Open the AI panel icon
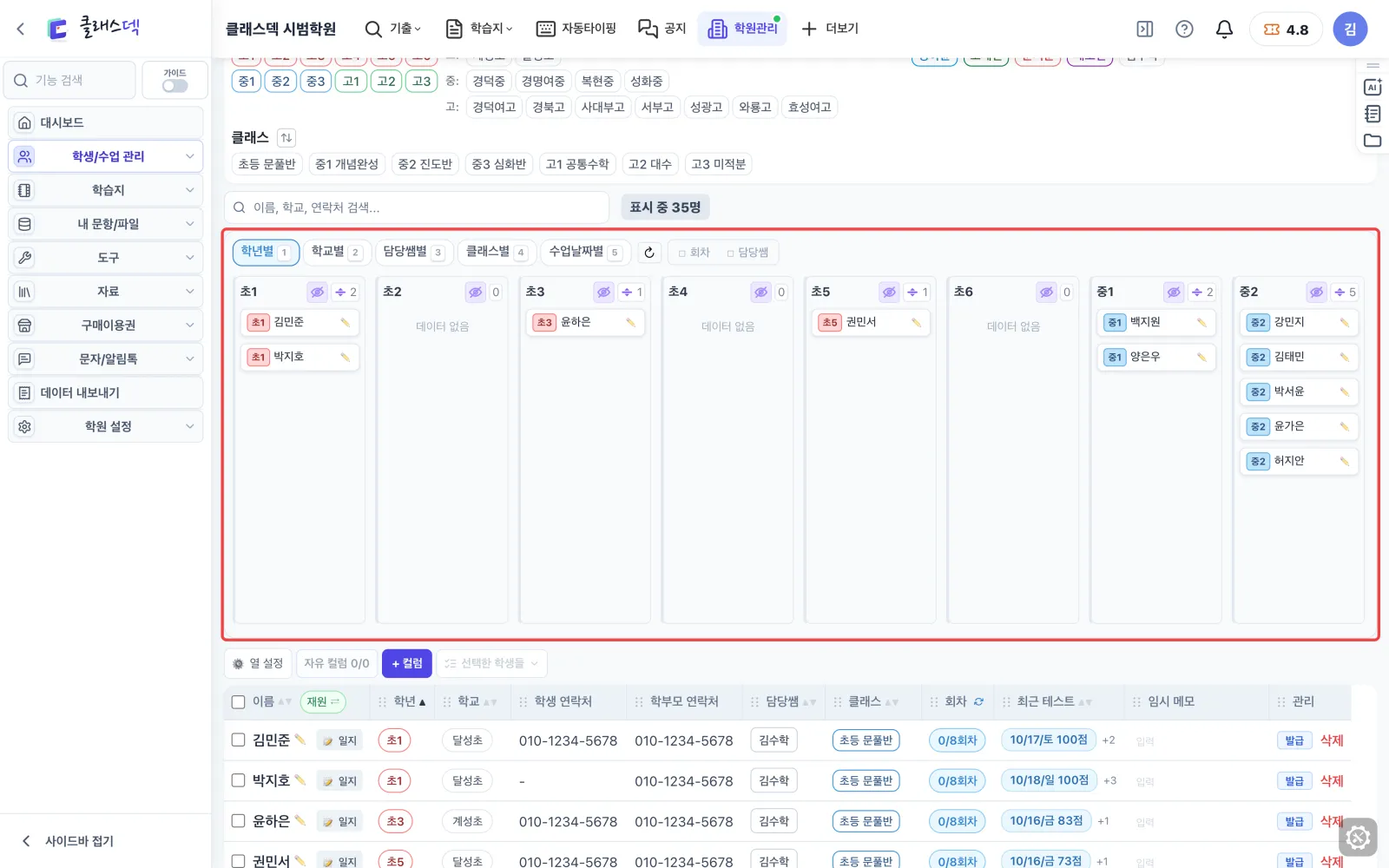The width and height of the screenshot is (1389, 868). pos(1373,87)
